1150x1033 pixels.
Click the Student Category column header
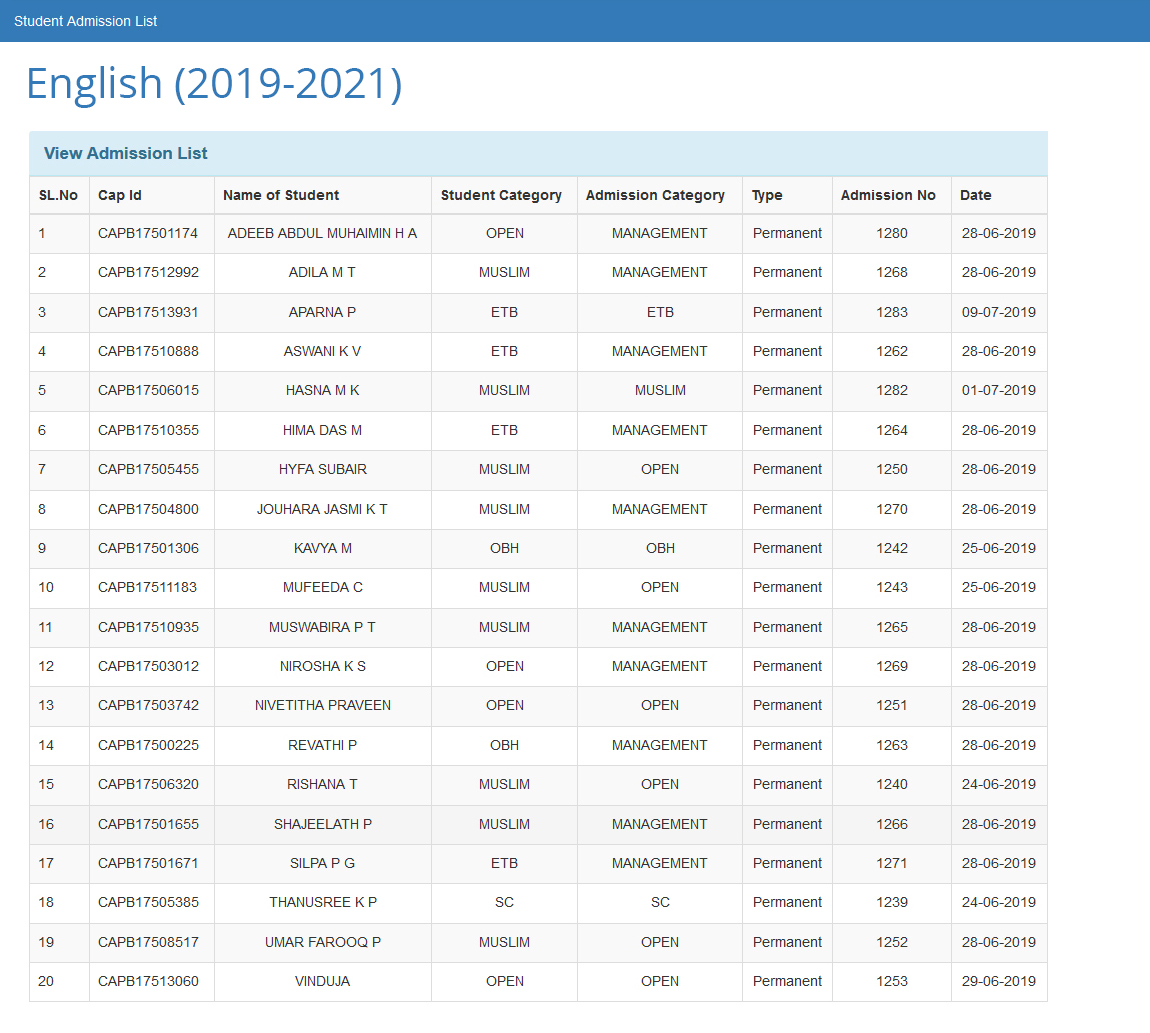coord(501,195)
